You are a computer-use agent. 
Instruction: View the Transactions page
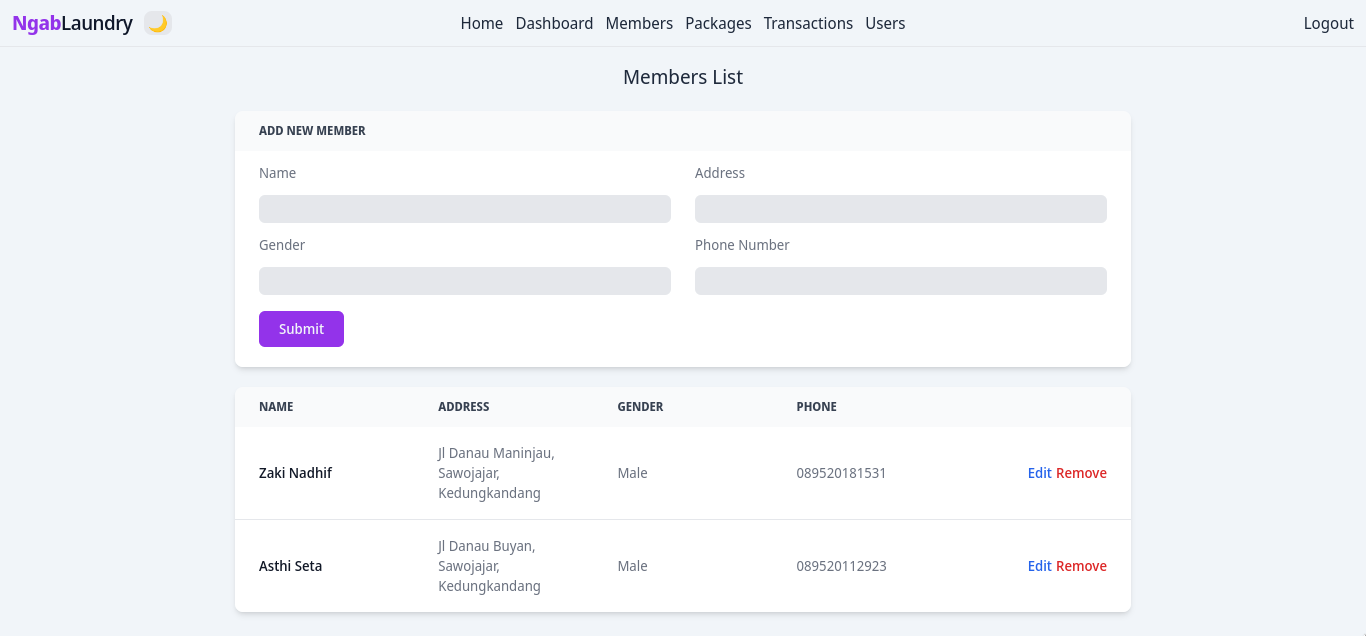[x=808, y=23]
